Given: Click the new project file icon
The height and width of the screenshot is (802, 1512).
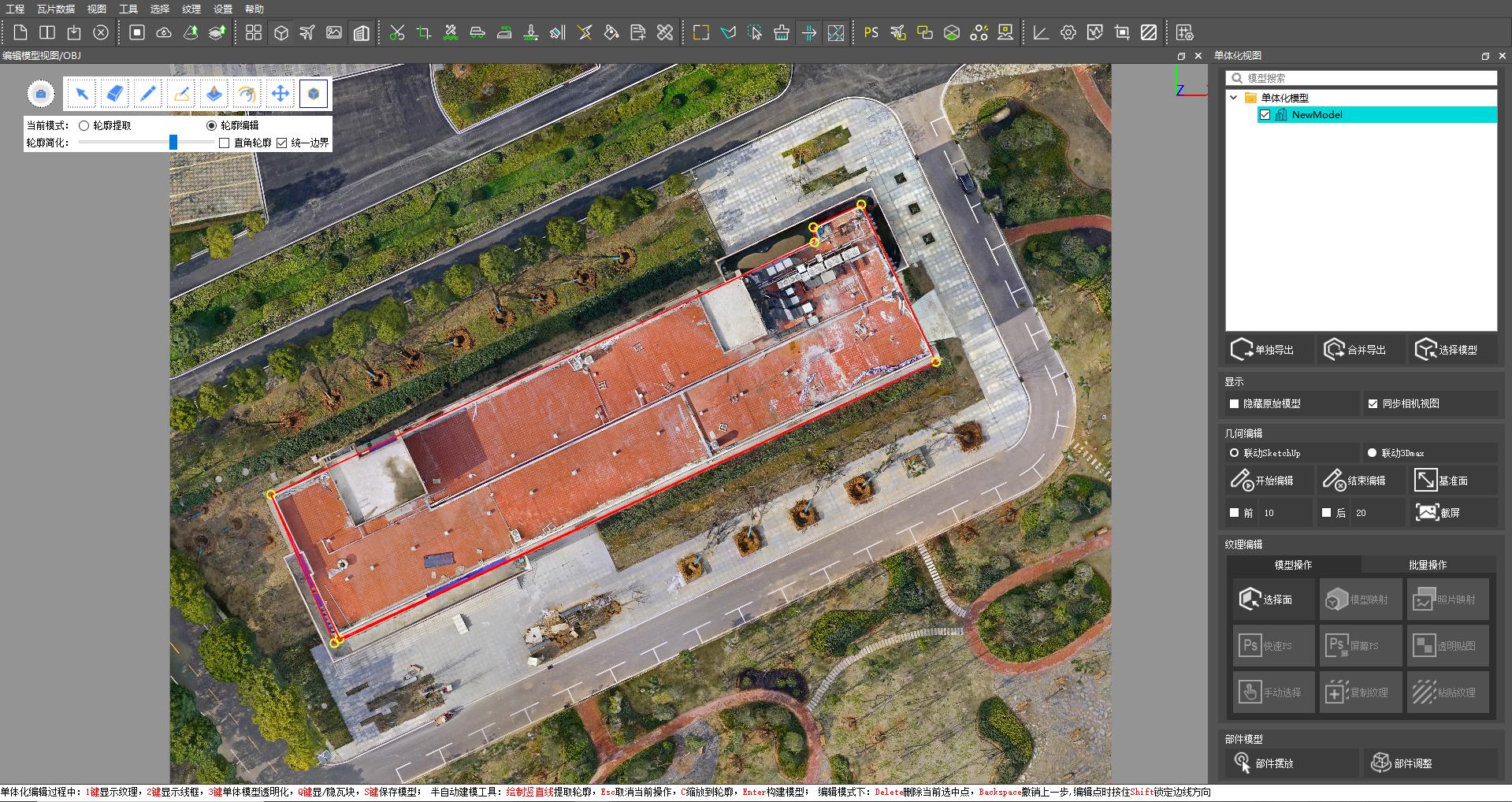Looking at the screenshot, I should pos(20,32).
